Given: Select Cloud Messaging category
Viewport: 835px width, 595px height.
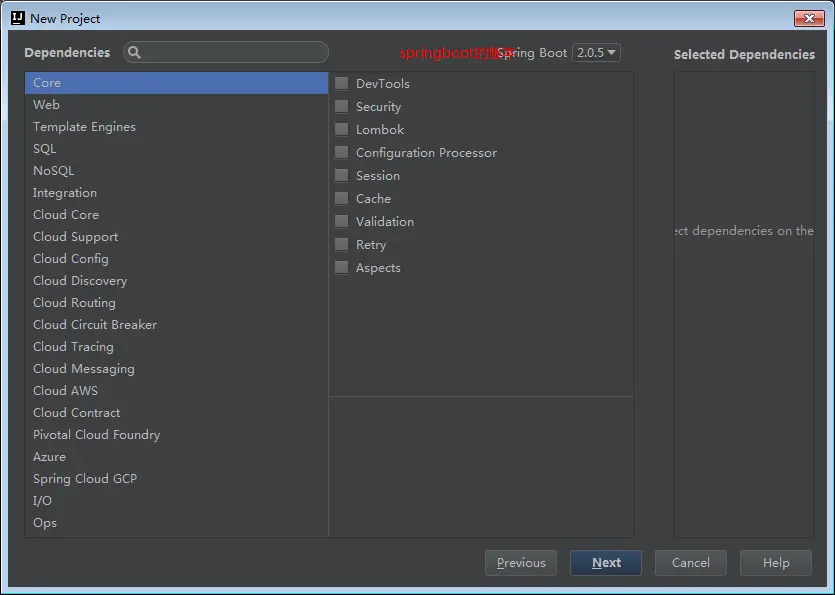Looking at the screenshot, I should 176,369.
